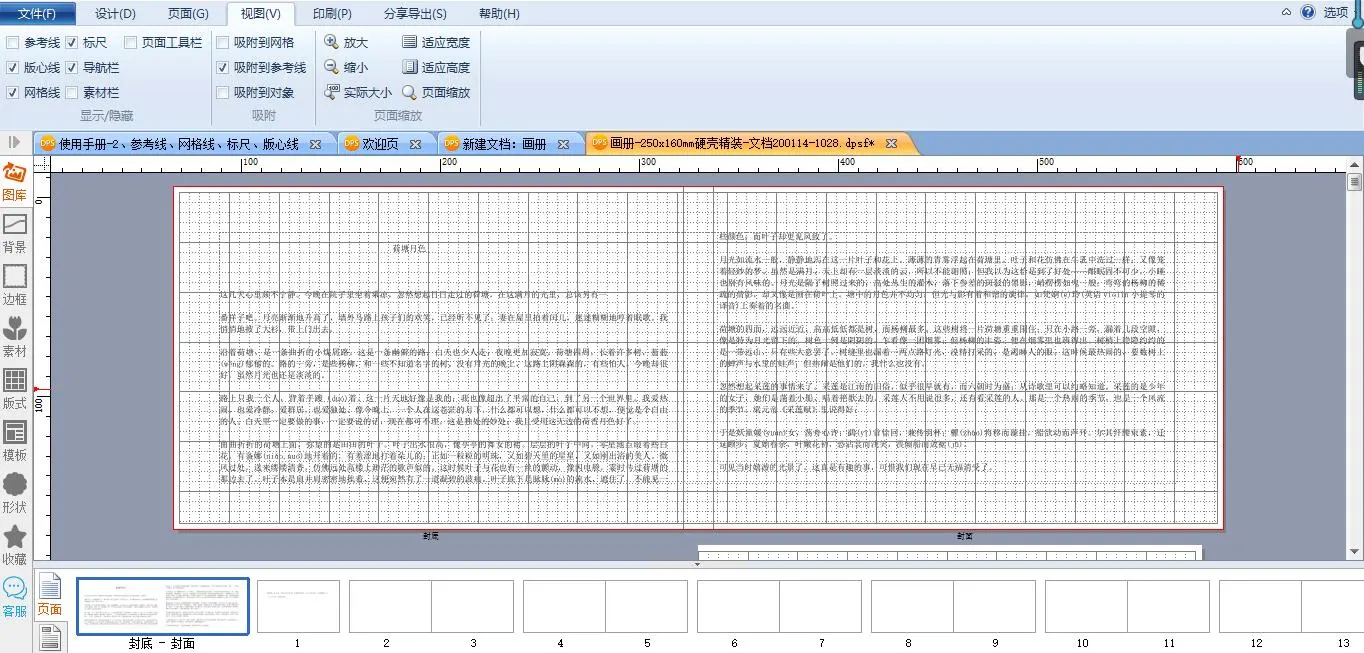Collapse page navigator with small triangle handle
The image size is (1364, 653).
coord(697,565)
